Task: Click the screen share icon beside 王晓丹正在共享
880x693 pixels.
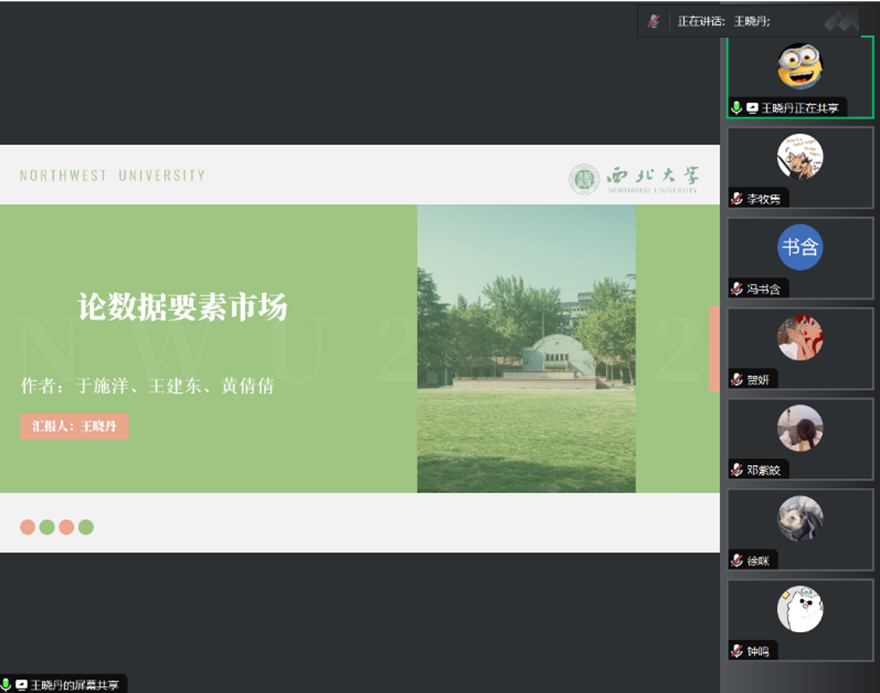Action: (752, 108)
